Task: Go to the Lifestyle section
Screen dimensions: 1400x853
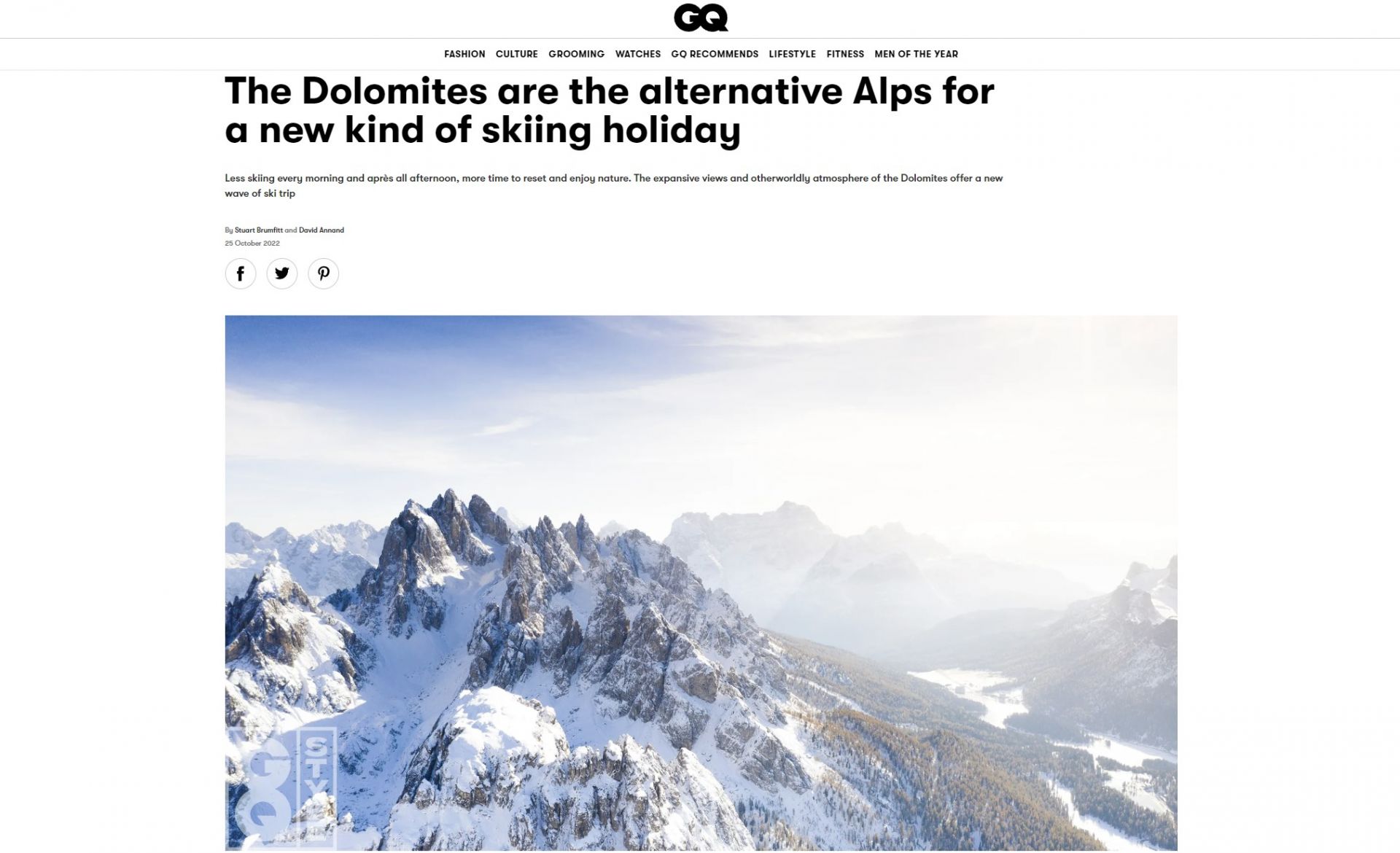Action: (793, 54)
